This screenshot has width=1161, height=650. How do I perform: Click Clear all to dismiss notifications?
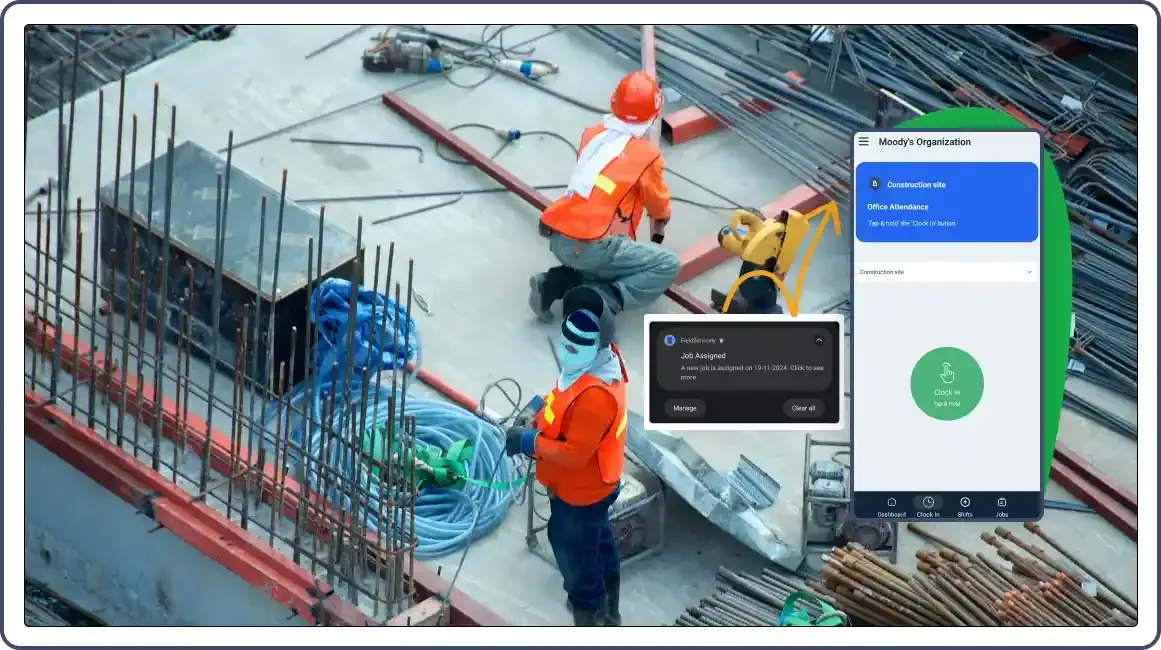point(803,408)
